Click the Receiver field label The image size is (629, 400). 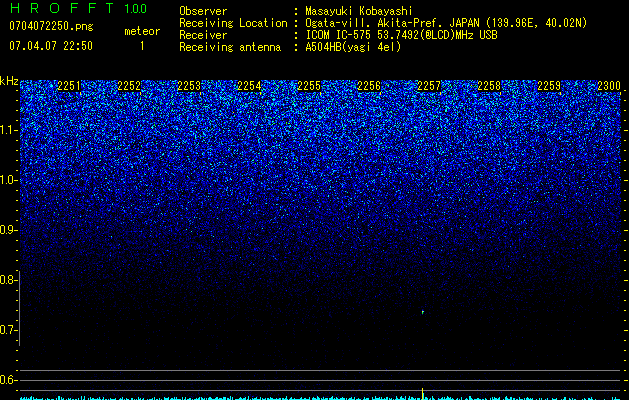203,35
